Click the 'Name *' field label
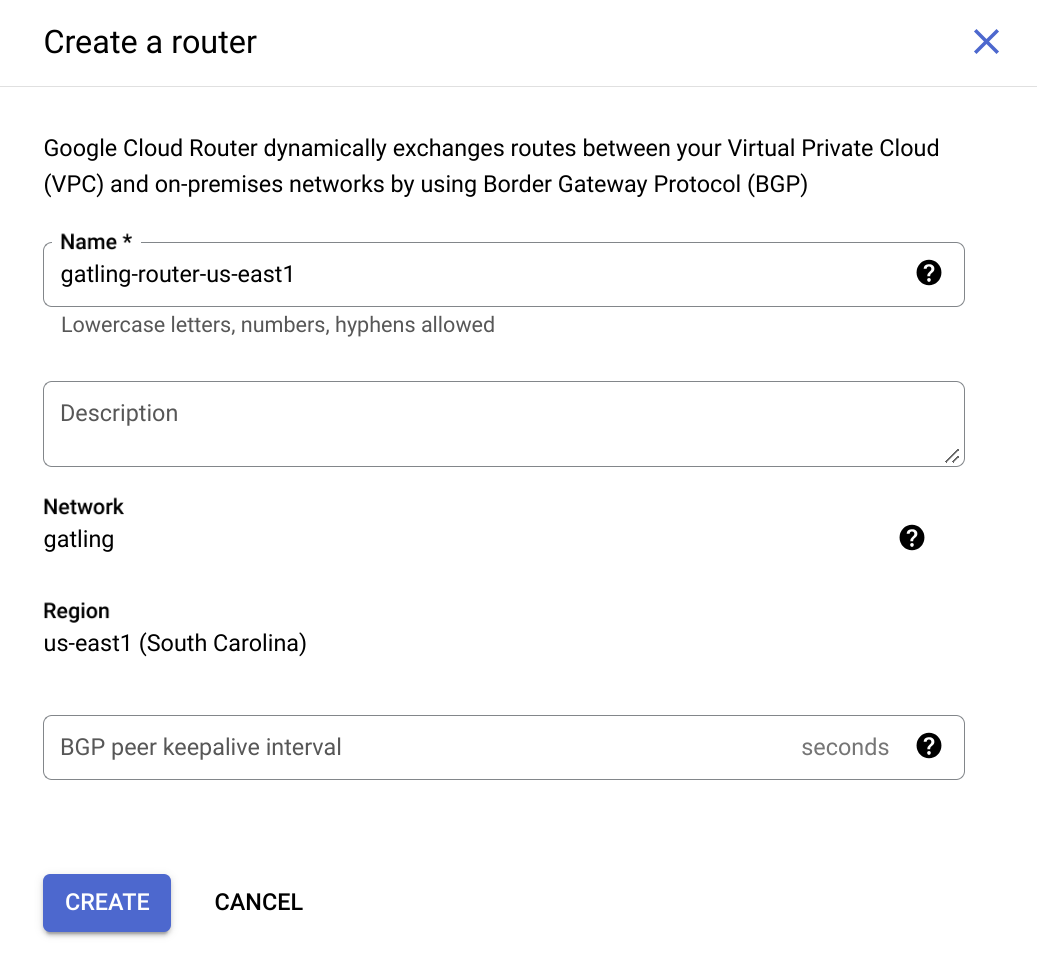This screenshot has height=980, width=1037. pyautogui.click(x=96, y=242)
